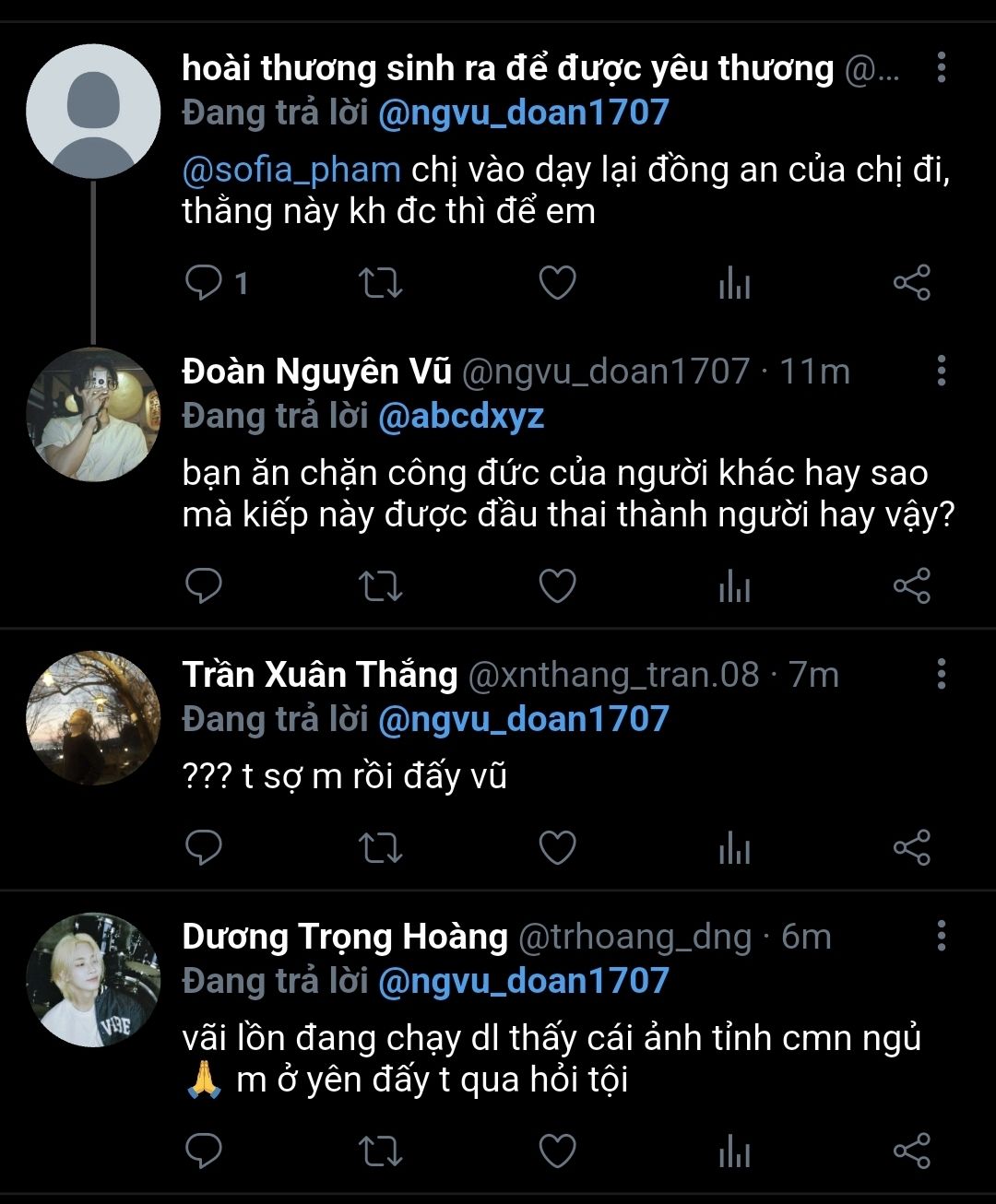Screen dimensions: 996x1204
Task: Like hoài thương's tweet mentioning @sofia_pham
Action: pyautogui.click(x=557, y=283)
